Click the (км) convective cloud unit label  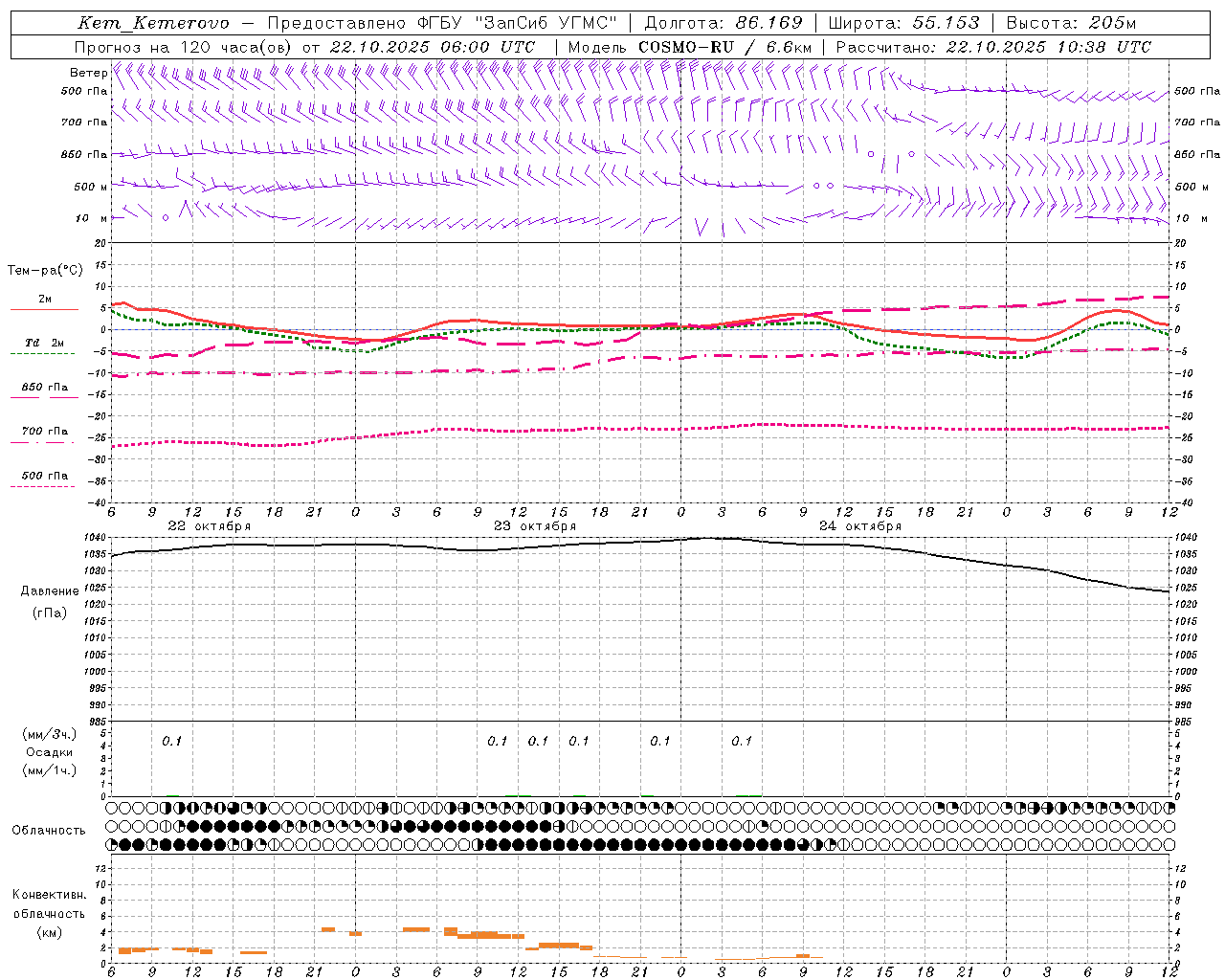[50, 932]
